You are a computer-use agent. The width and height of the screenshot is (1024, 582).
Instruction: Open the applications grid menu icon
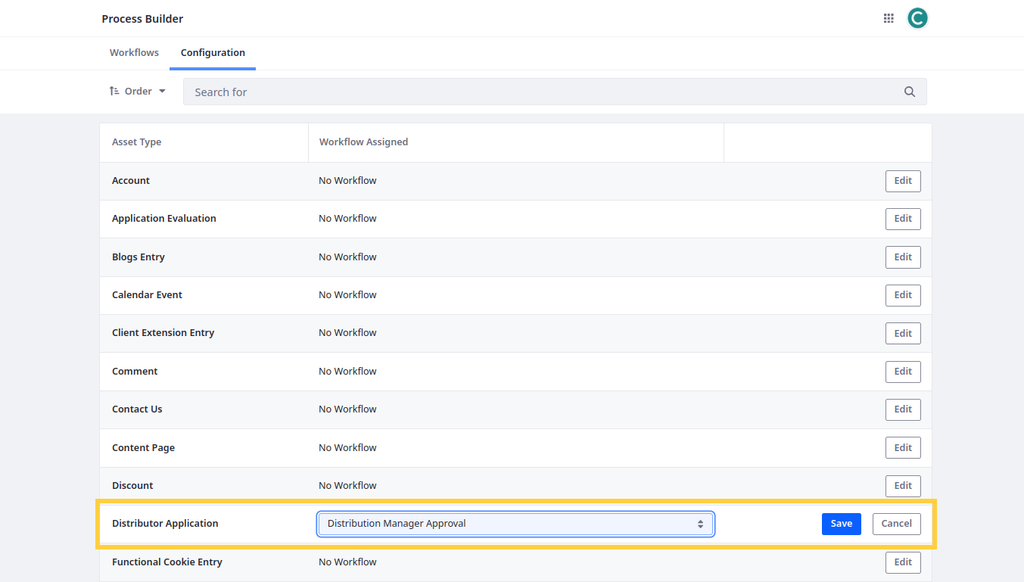coord(888,18)
